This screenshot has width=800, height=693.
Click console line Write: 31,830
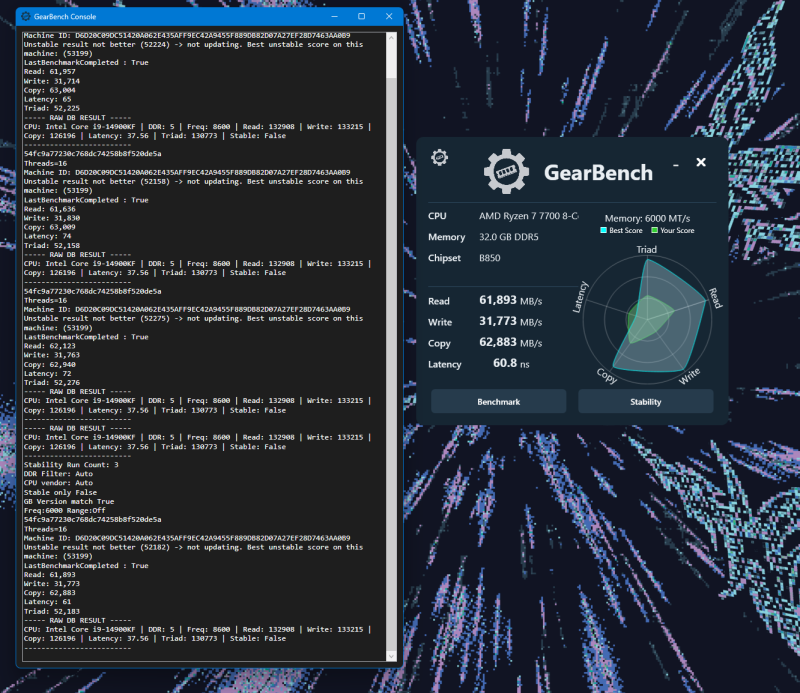[x=52, y=218]
